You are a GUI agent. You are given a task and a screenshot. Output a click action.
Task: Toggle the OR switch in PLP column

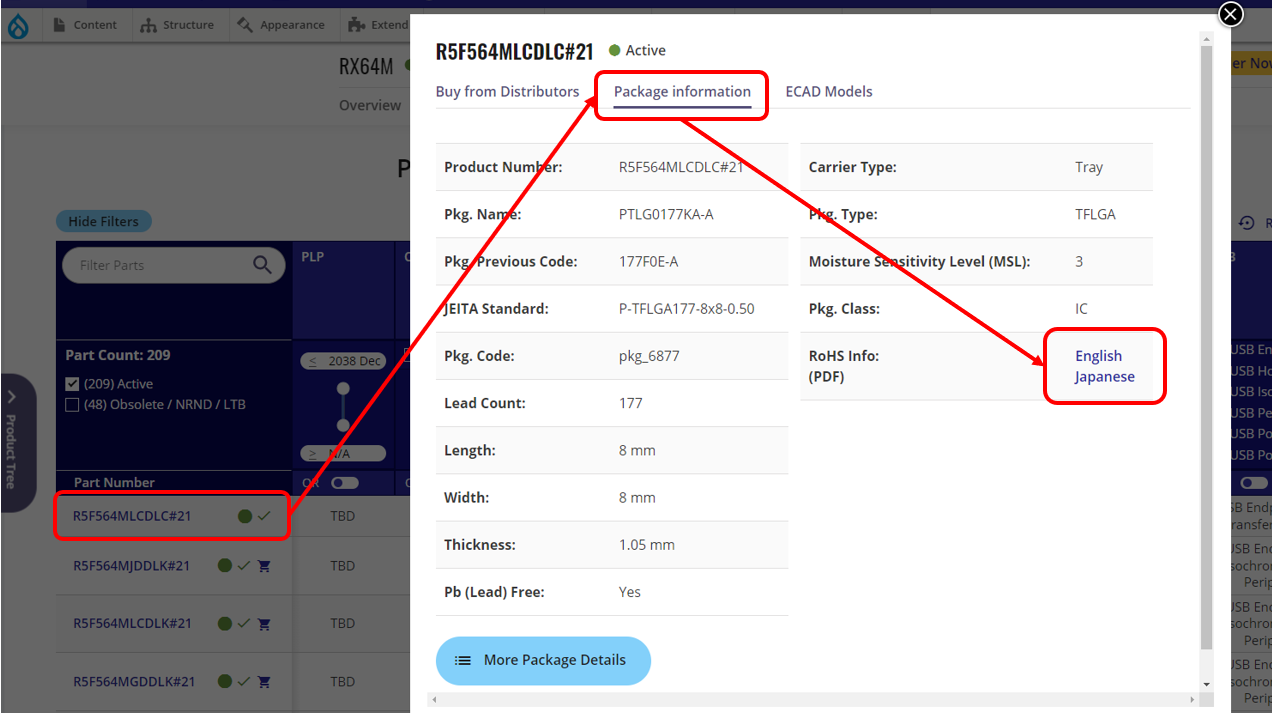[345, 483]
